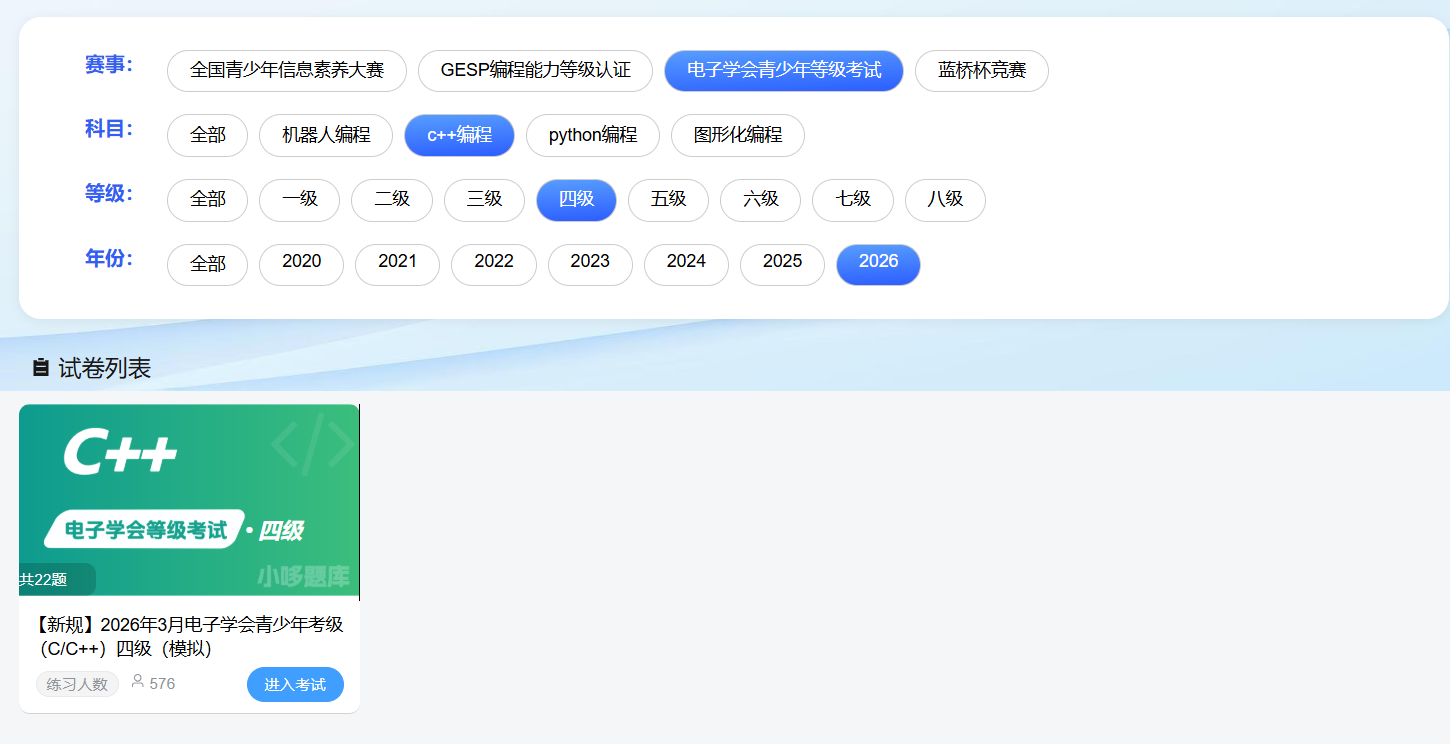Pick 三级 in the level row
The image size is (1450, 744).
pos(484,200)
